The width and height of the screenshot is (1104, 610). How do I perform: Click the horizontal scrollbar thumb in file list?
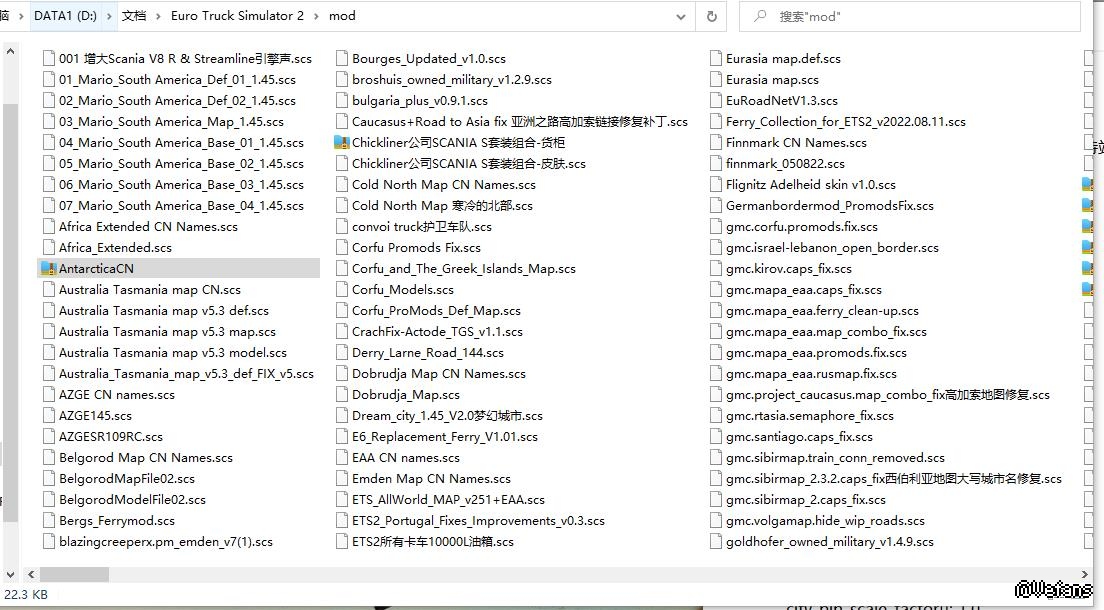point(73,574)
